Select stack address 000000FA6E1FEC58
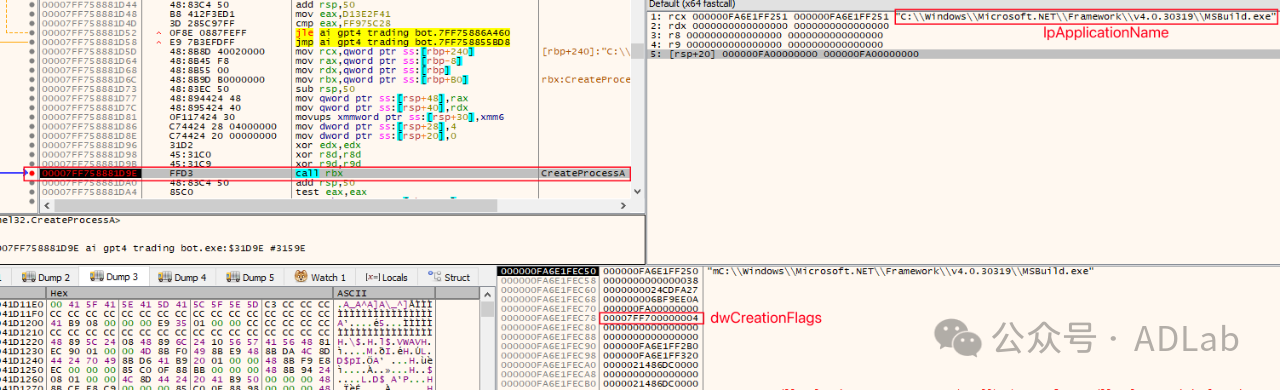Image resolution: width=1280 pixels, height=390 pixels. pos(548,281)
